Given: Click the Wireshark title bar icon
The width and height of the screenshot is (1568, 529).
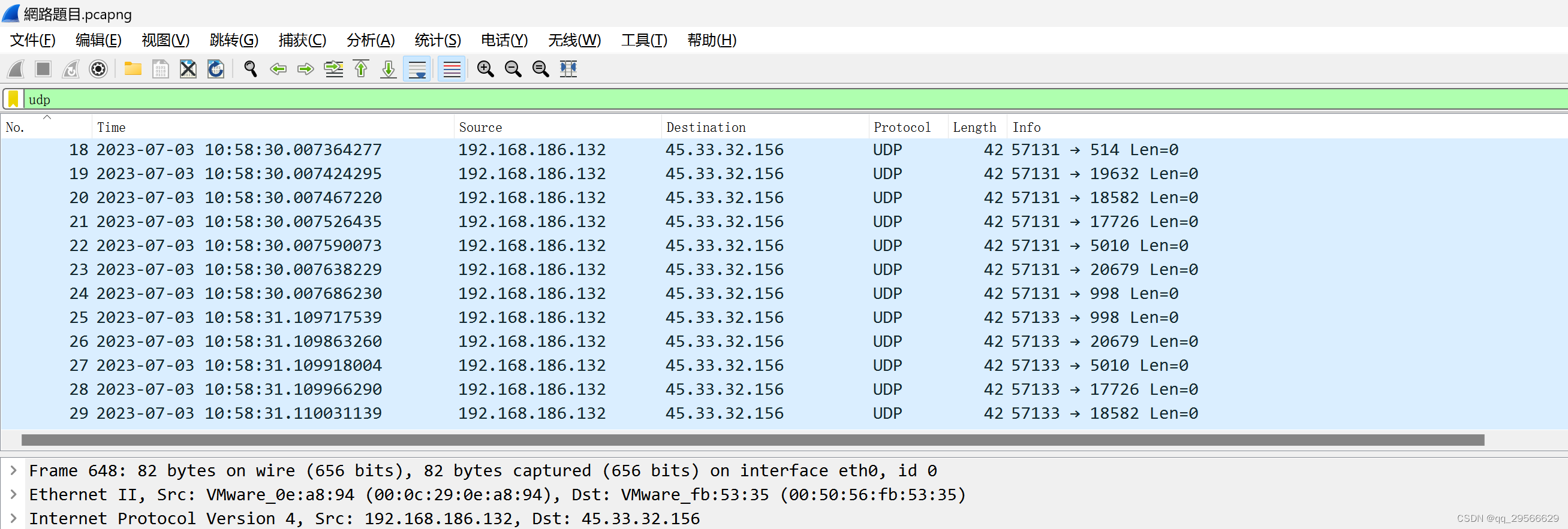Looking at the screenshot, I should (x=11, y=13).
